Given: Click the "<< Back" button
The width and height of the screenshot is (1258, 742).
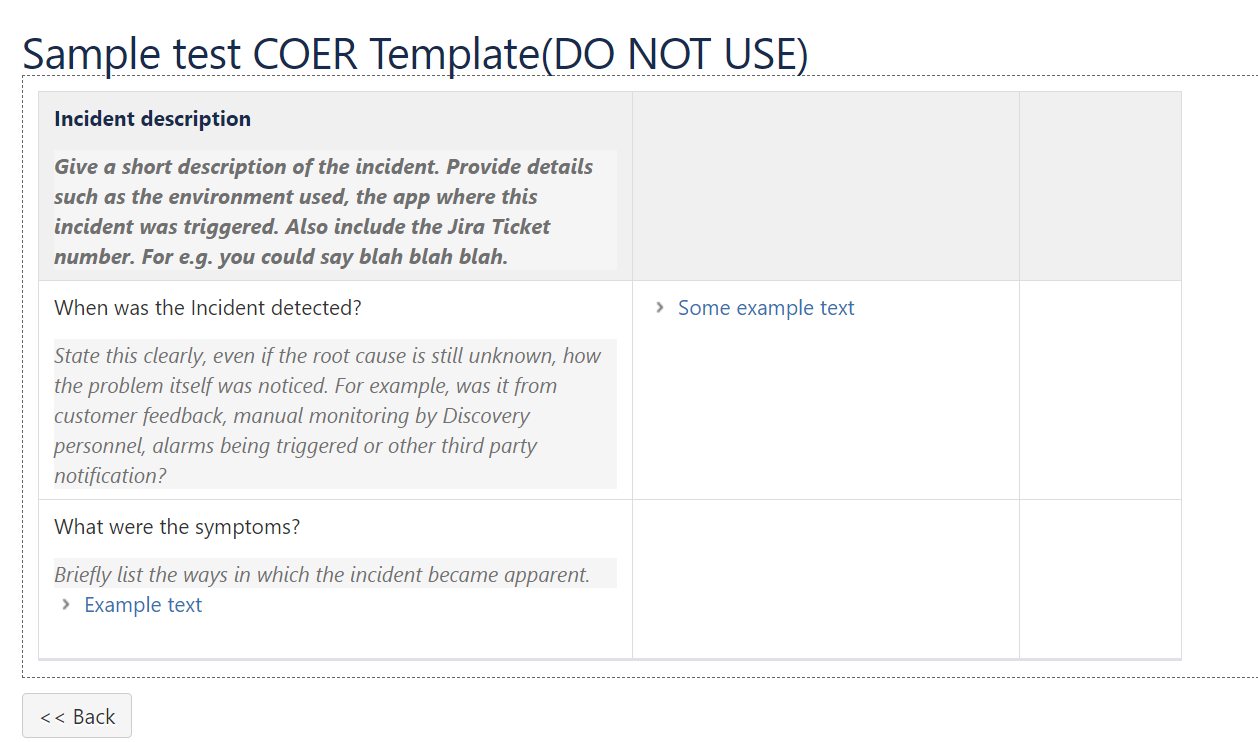Looking at the screenshot, I should click(76, 715).
